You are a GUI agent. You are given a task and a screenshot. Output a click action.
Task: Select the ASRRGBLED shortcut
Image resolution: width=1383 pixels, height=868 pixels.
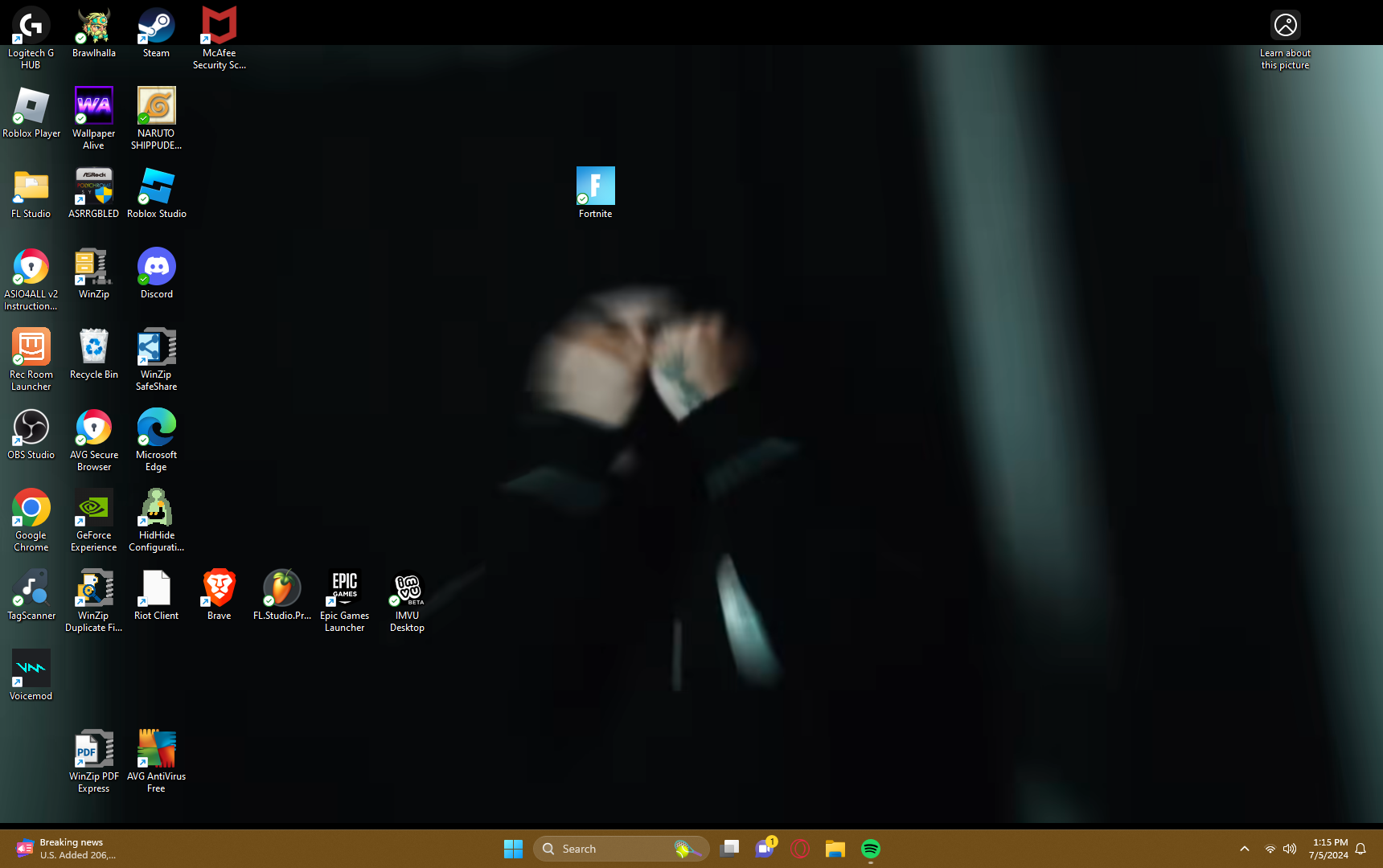click(94, 193)
